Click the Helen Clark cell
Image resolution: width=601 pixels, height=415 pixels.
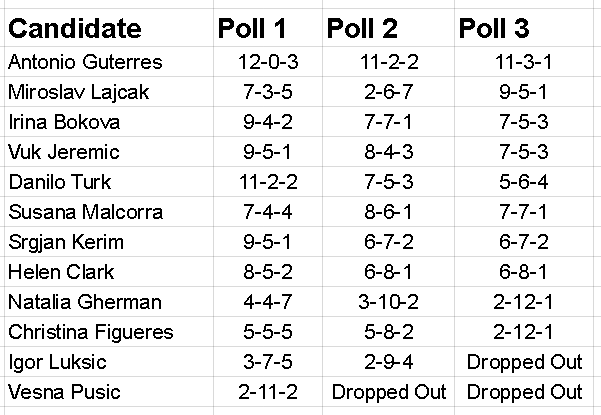61,272
